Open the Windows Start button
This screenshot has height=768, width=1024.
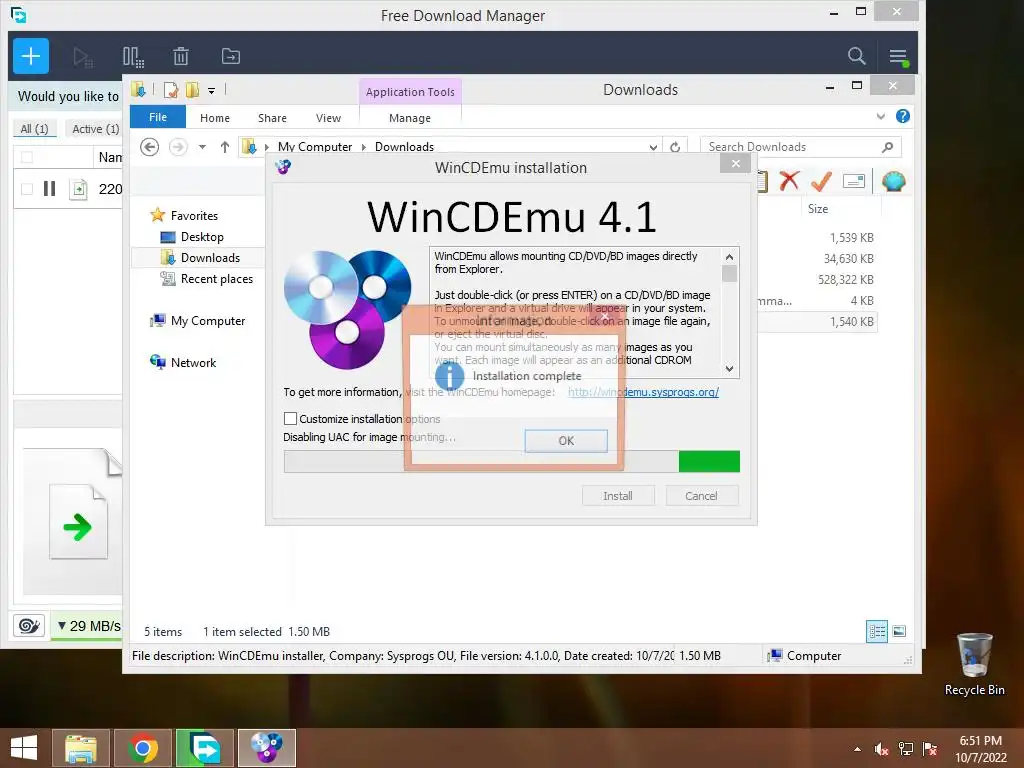[24, 748]
